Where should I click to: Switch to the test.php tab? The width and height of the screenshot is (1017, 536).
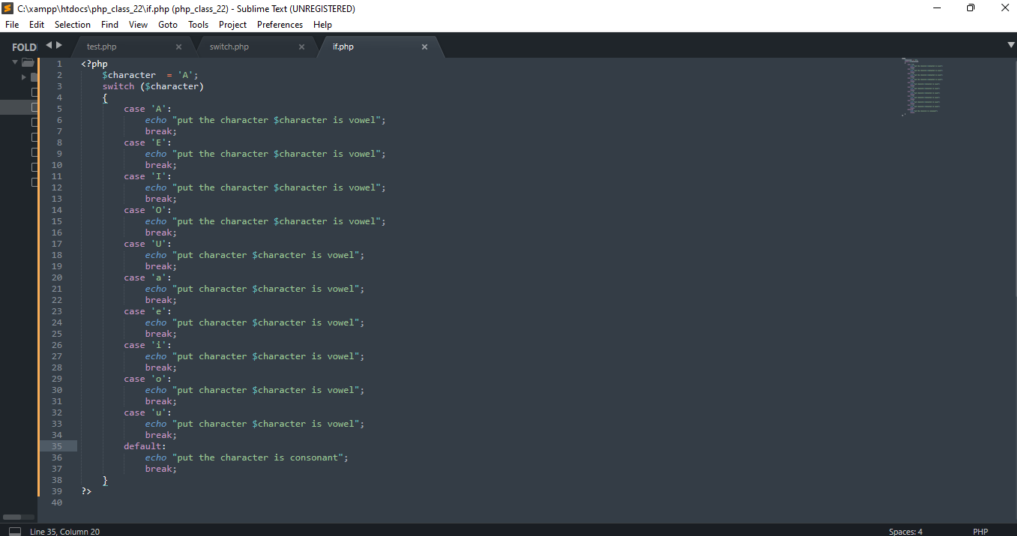point(102,47)
